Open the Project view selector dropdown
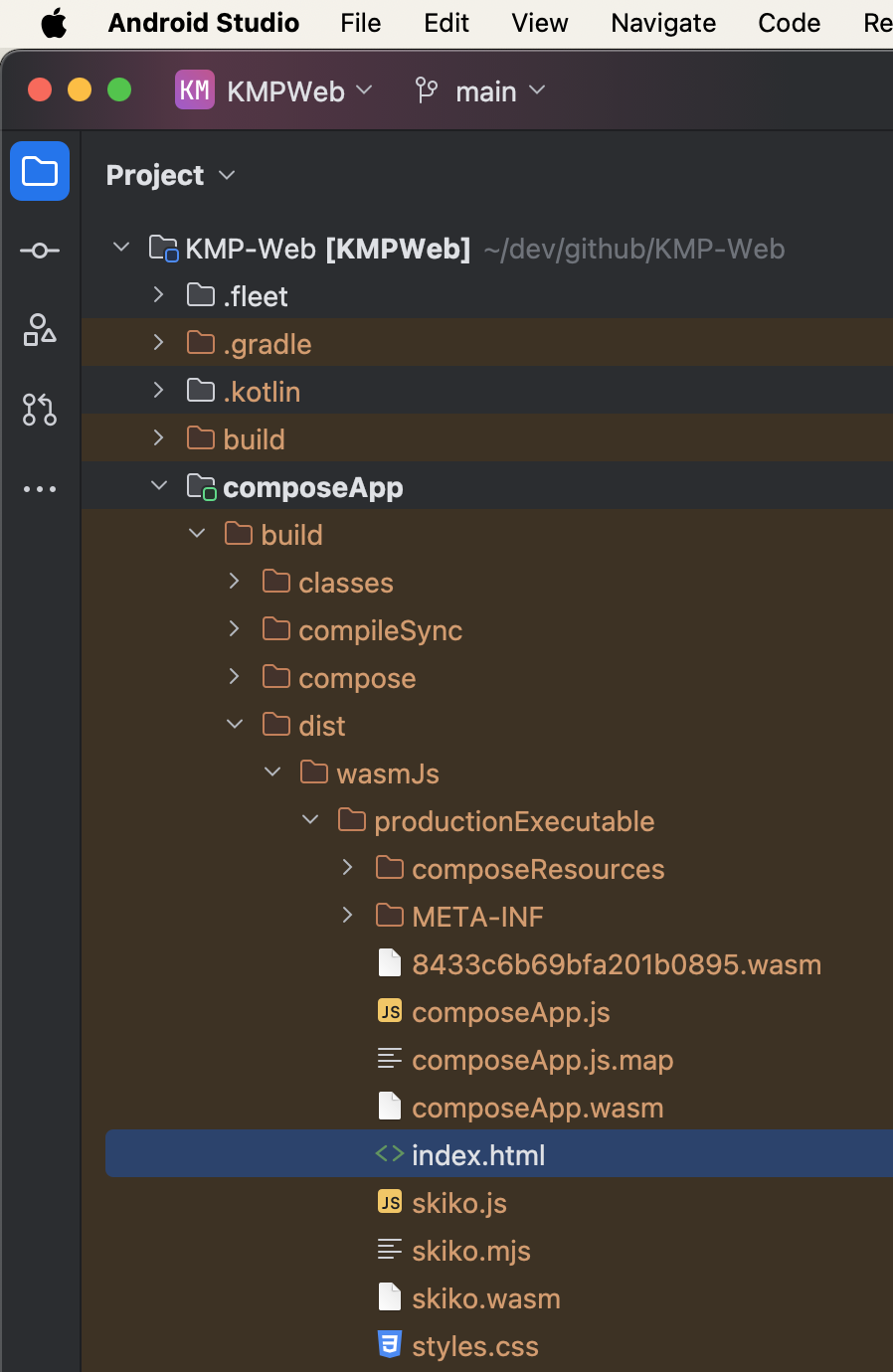The image size is (893, 1372). coord(171,175)
